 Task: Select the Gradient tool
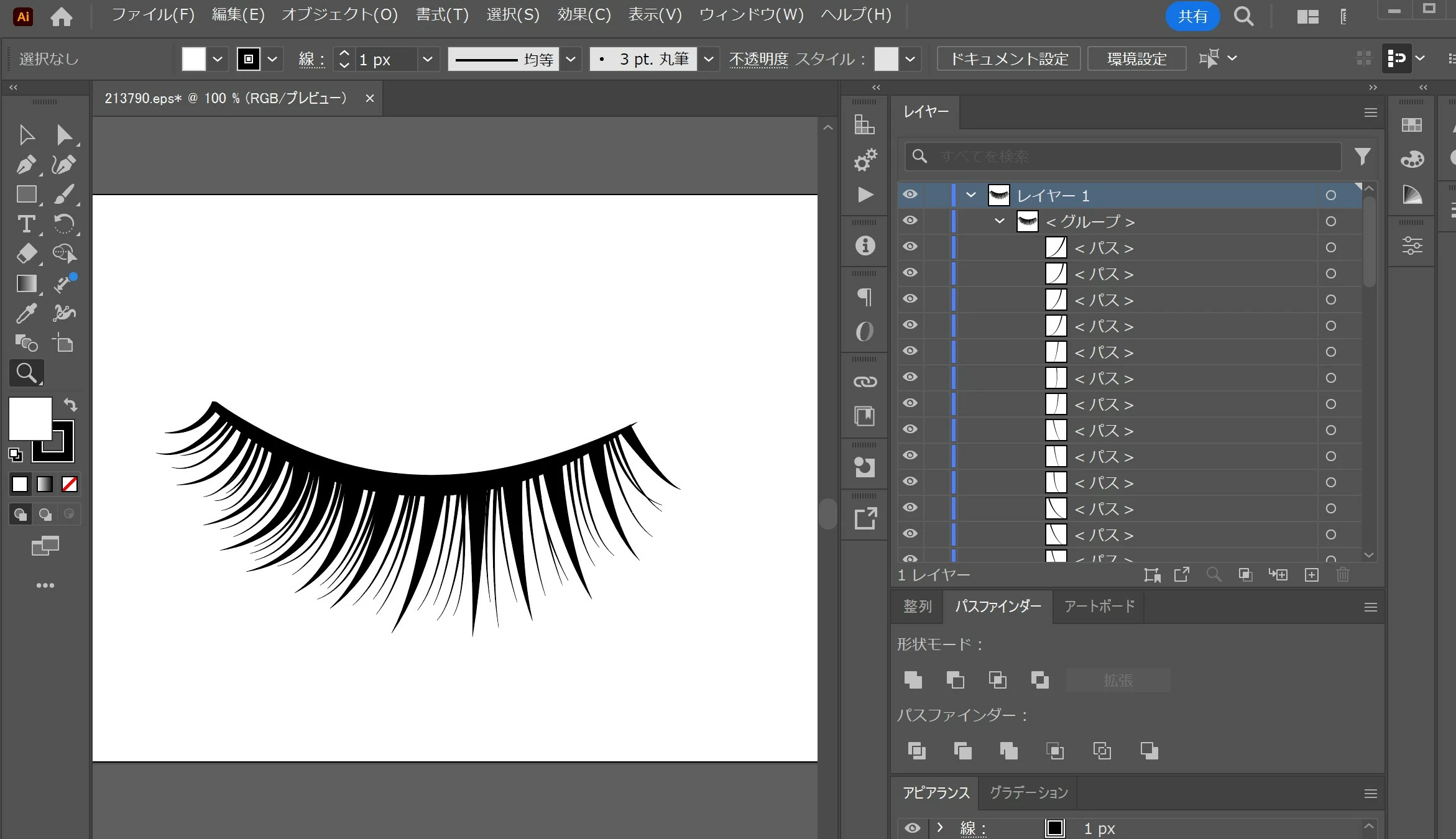coord(26,283)
